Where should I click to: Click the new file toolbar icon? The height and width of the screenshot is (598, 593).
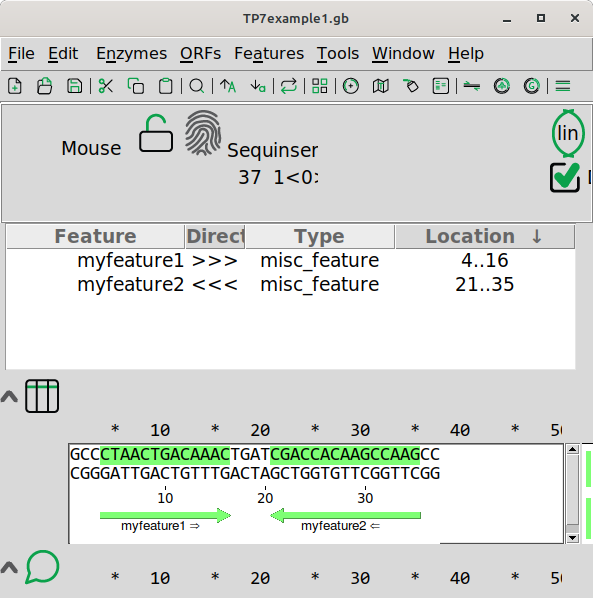coord(14,86)
